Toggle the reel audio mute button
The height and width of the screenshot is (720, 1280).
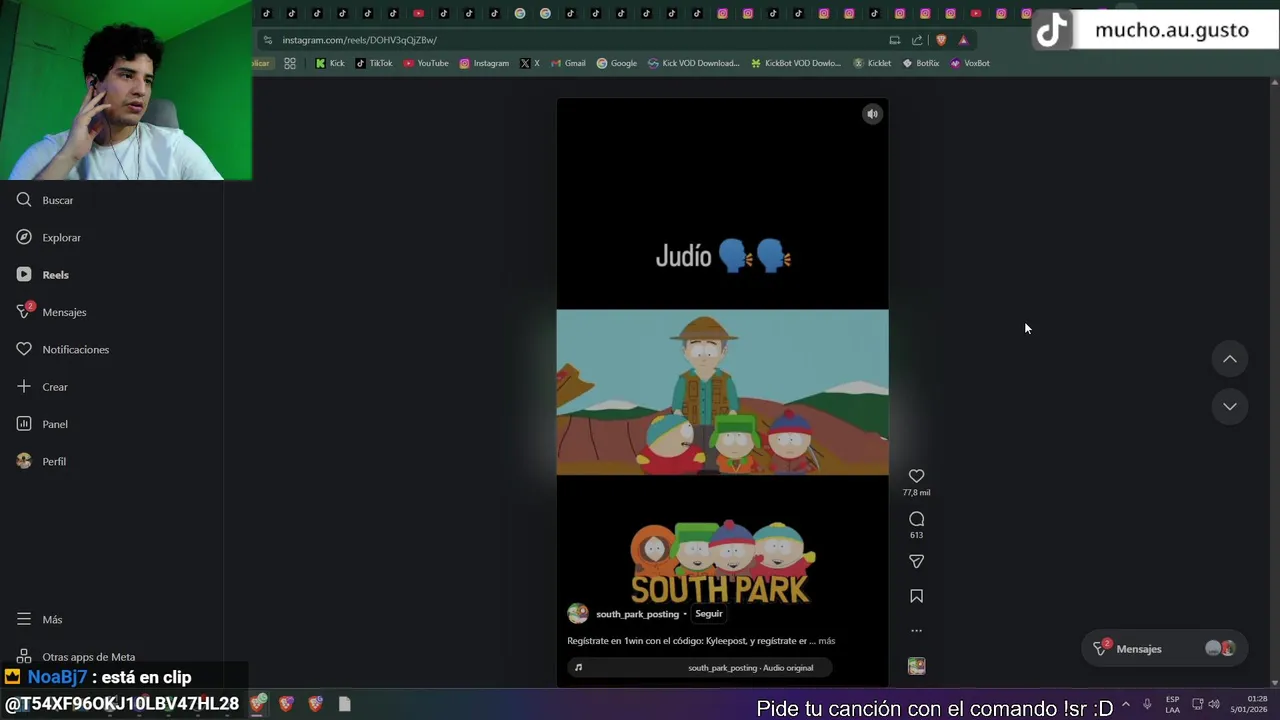coord(872,114)
